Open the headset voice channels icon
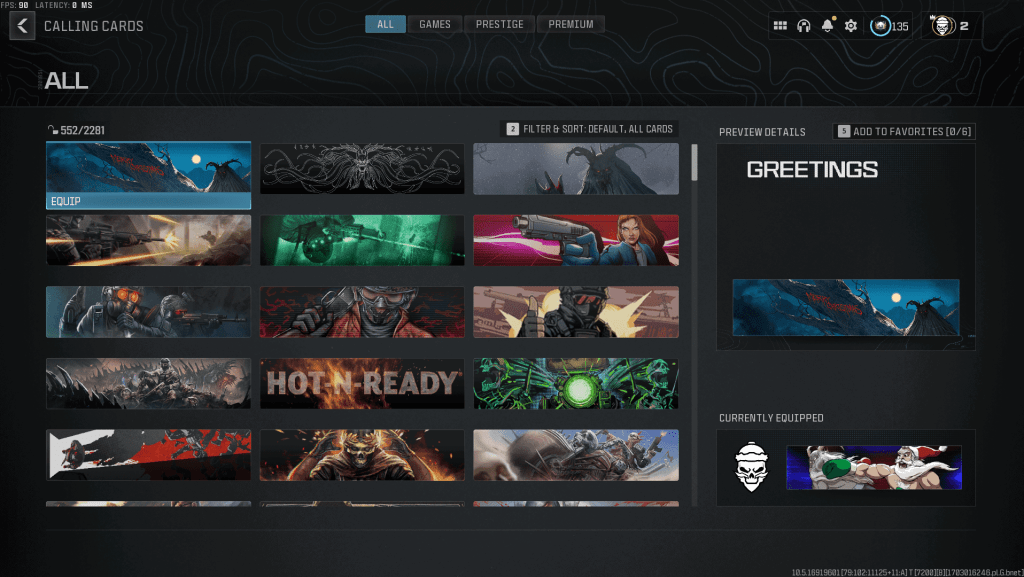 pos(803,26)
